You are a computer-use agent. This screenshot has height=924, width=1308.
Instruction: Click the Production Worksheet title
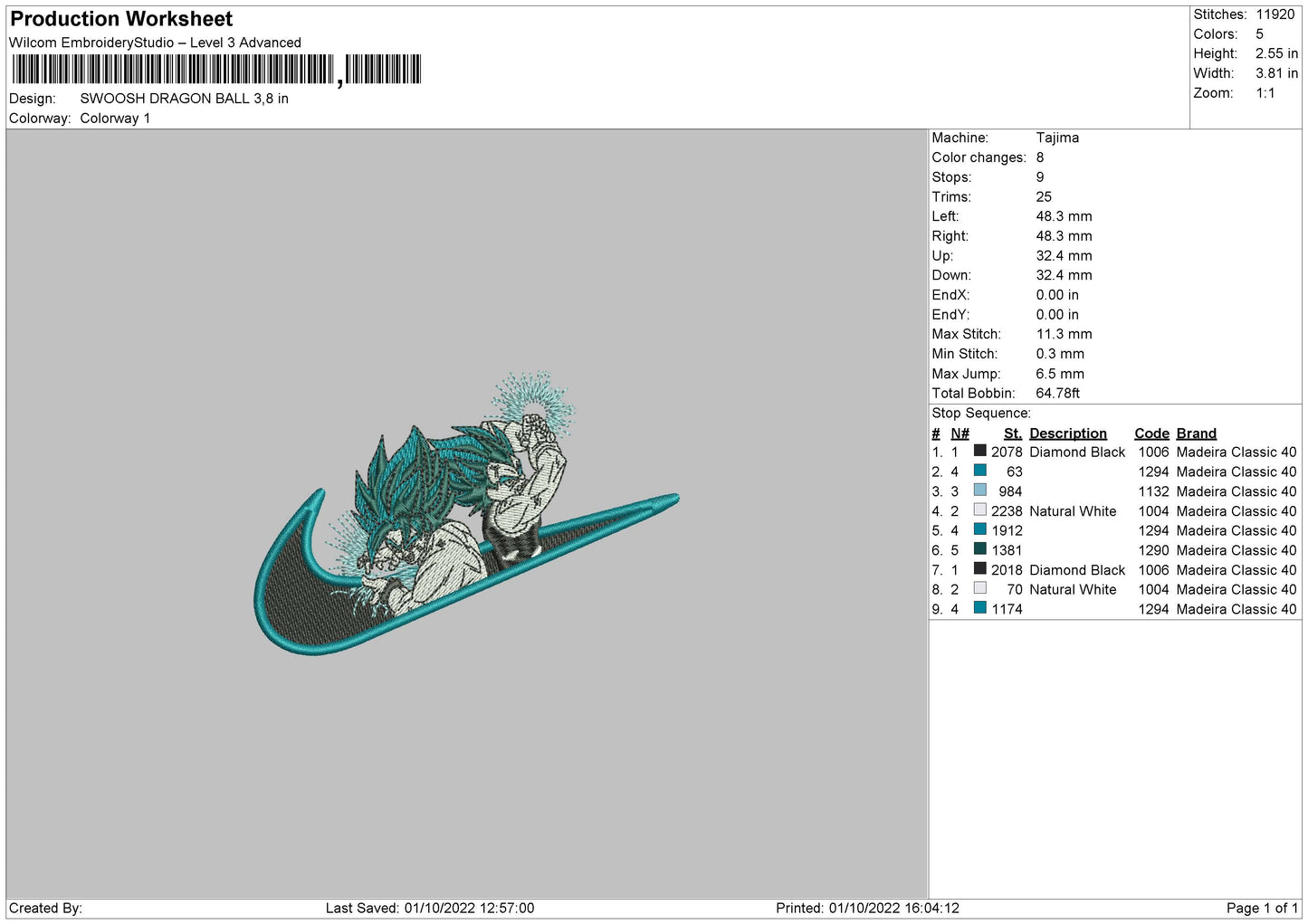121,19
